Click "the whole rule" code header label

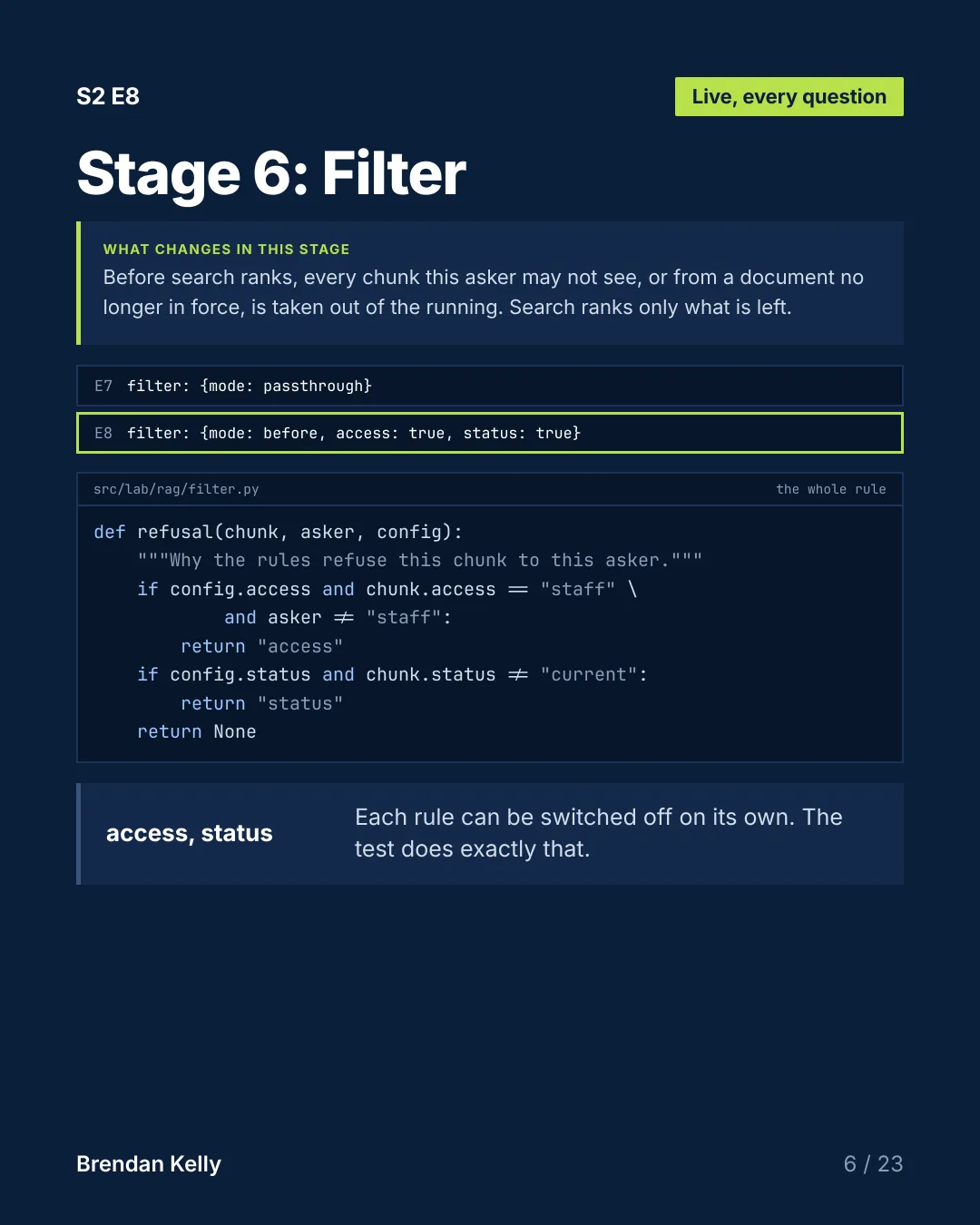click(831, 489)
